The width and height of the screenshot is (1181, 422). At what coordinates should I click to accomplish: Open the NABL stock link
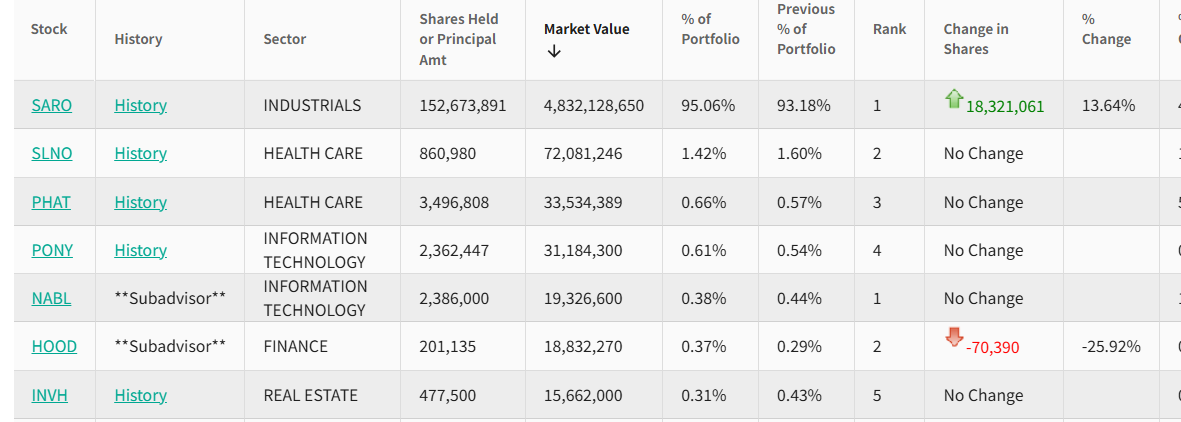click(51, 298)
